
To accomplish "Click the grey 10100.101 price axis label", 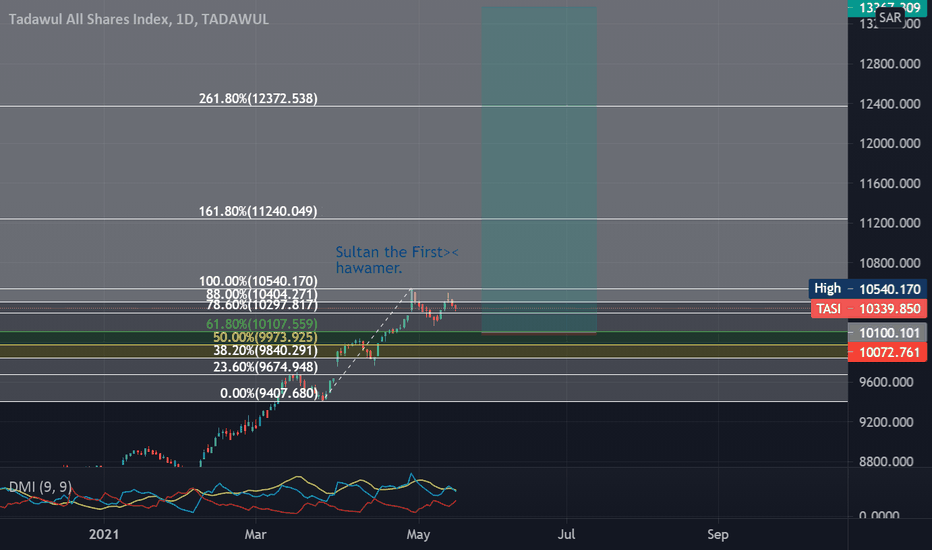I will click(888, 332).
